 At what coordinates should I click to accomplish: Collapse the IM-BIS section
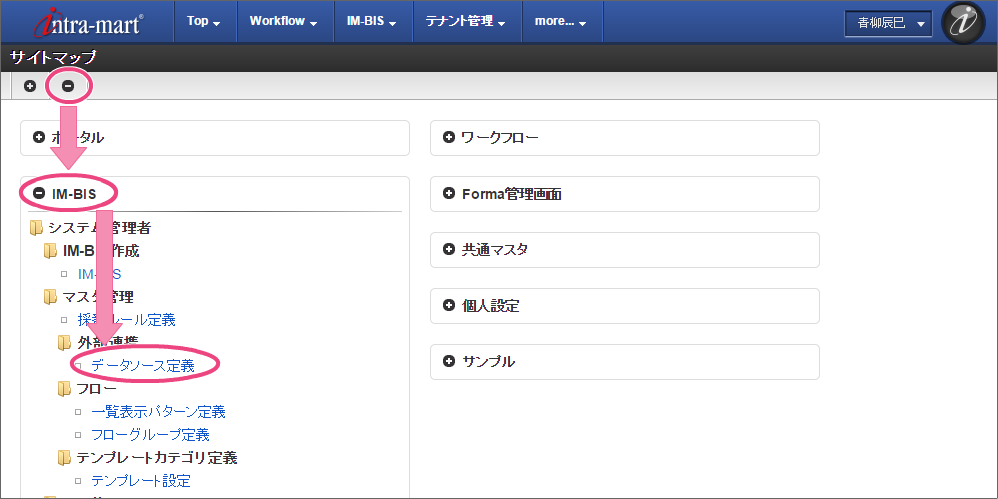click(x=39, y=193)
